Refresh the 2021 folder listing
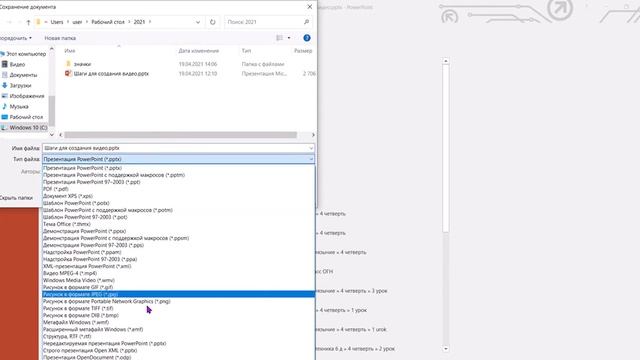The width and height of the screenshot is (640, 360). coord(213,22)
